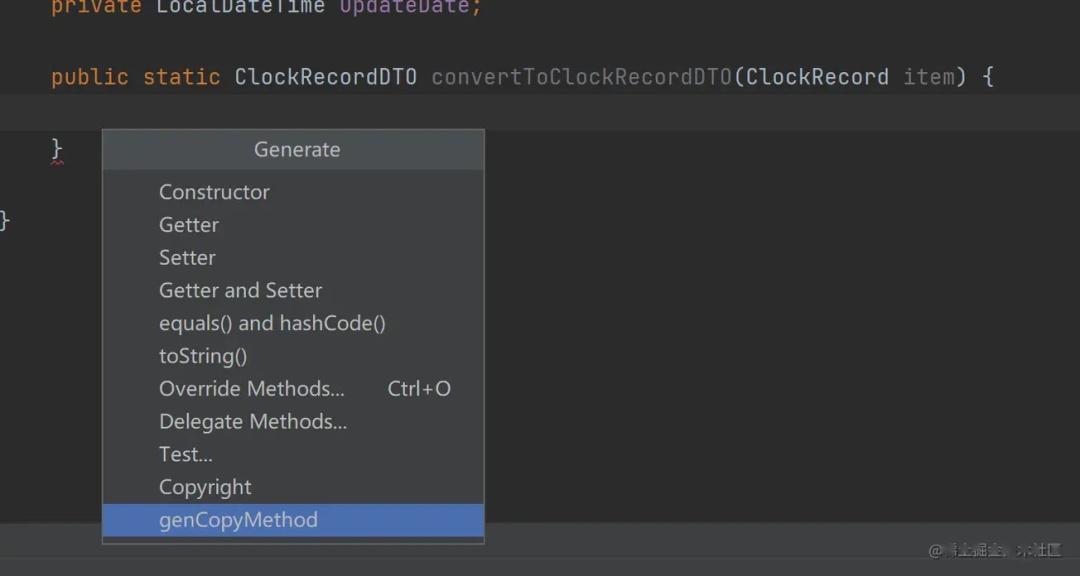1080x576 pixels.
Task: Choose the Getter option
Action: [x=189, y=225]
